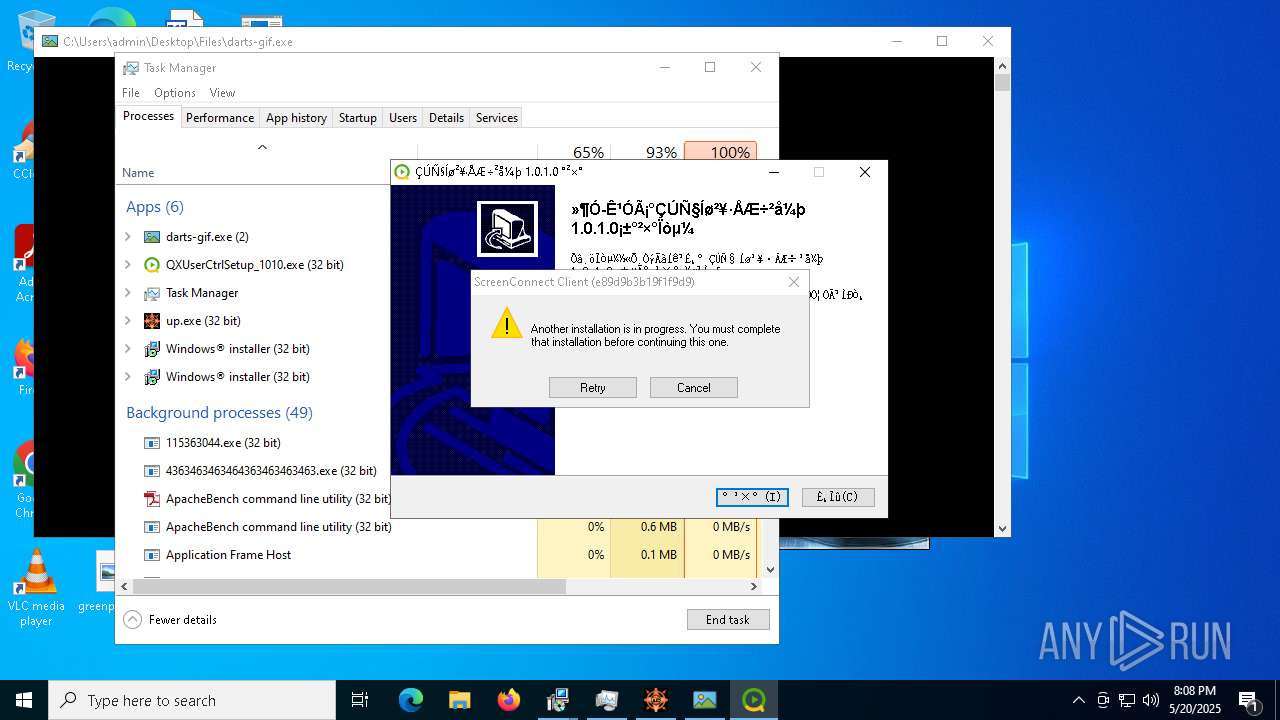Expand the darts-gif.exe (2) process group
1280x720 pixels.
[128, 237]
